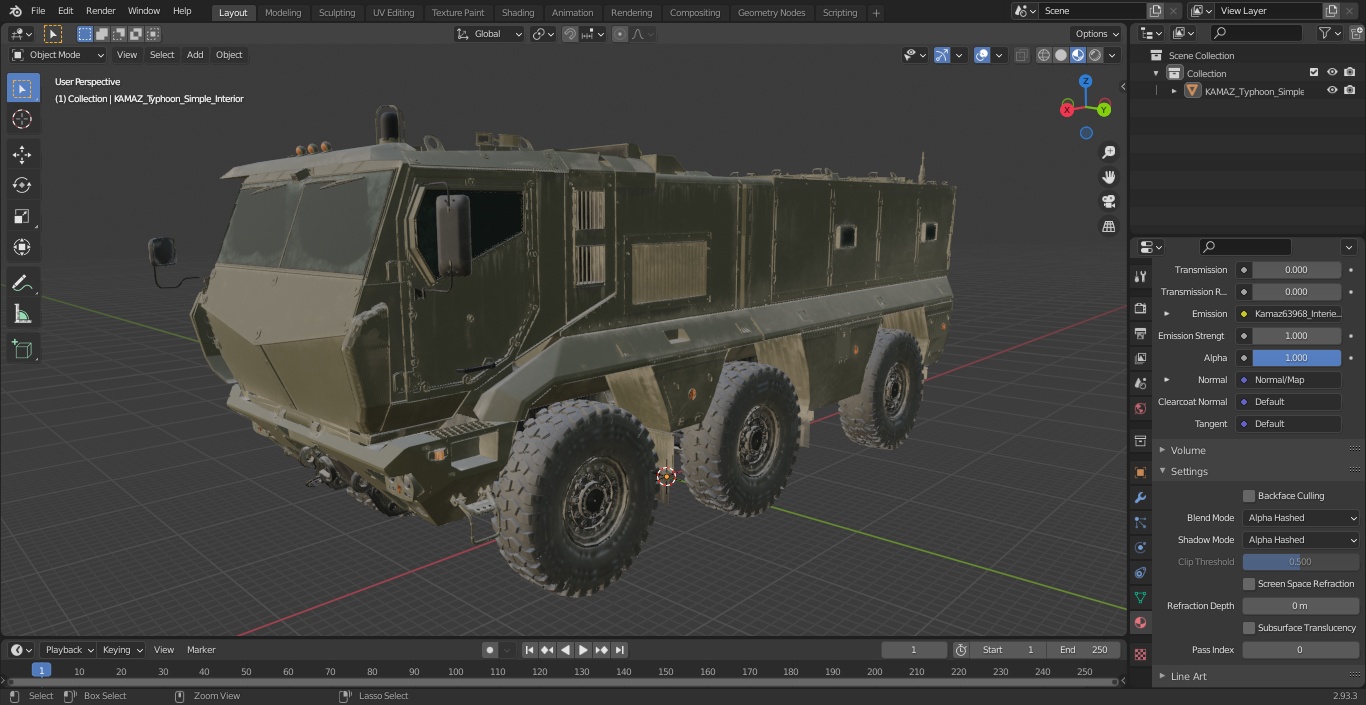Screen dimensions: 1366x705
Task: Enable Backface Culling checkbox
Action: click(1249, 496)
